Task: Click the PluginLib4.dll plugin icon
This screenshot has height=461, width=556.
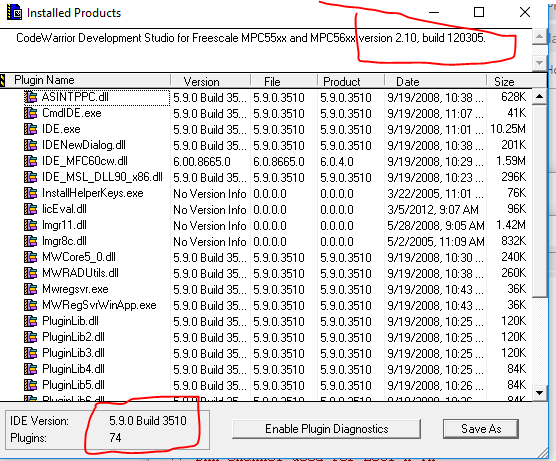Action: tap(30, 369)
